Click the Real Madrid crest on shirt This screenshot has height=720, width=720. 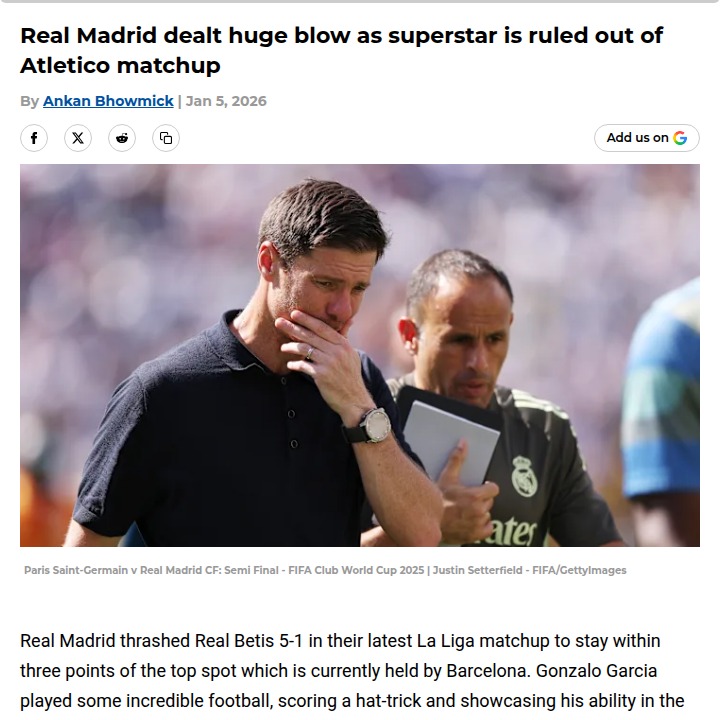[524, 476]
